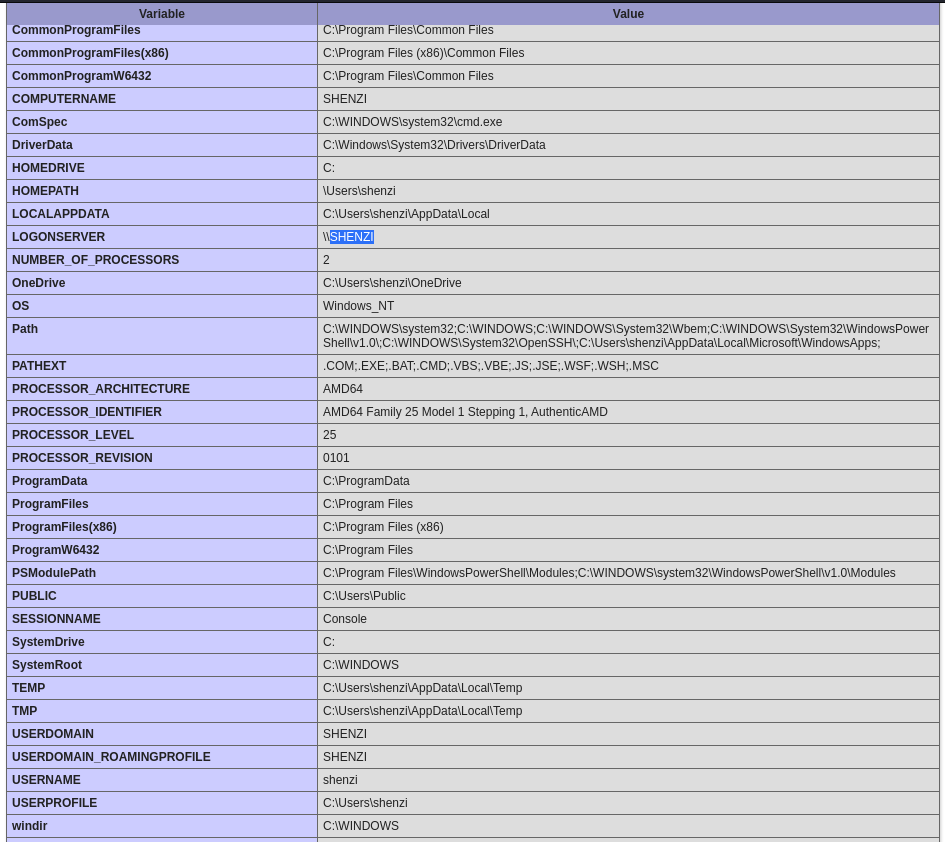Select the value 2 for NUMBER_OF_PROCESSORS

tap(326, 260)
